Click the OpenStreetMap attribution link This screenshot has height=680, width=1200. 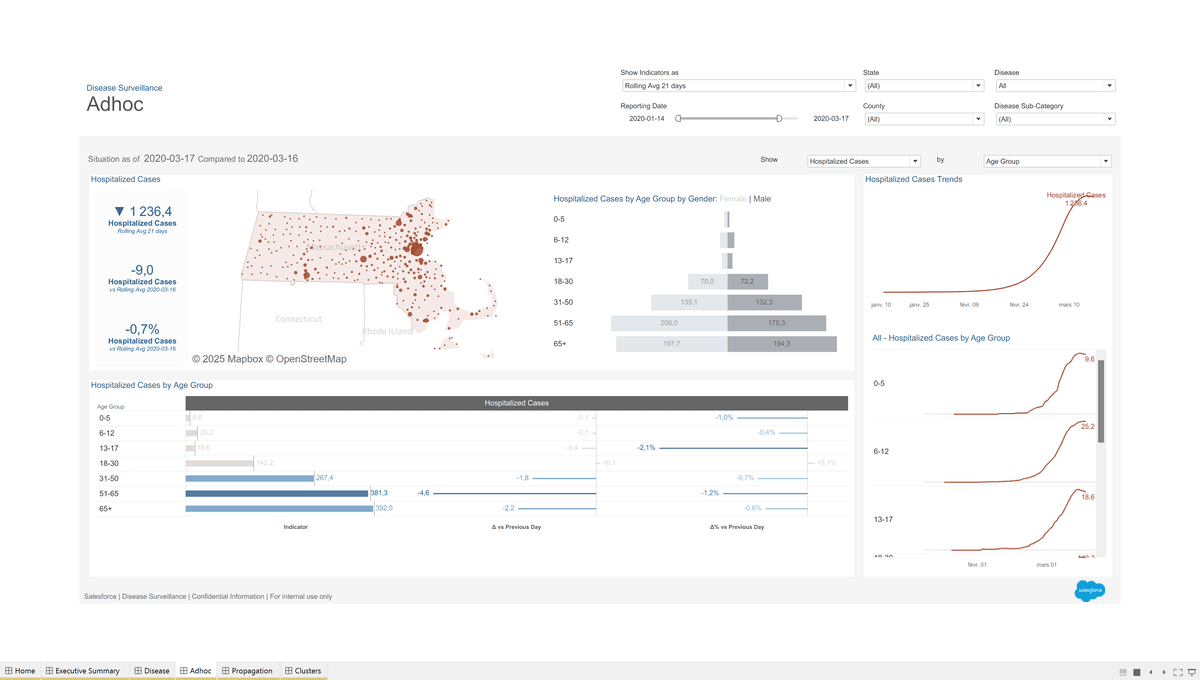coord(311,359)
